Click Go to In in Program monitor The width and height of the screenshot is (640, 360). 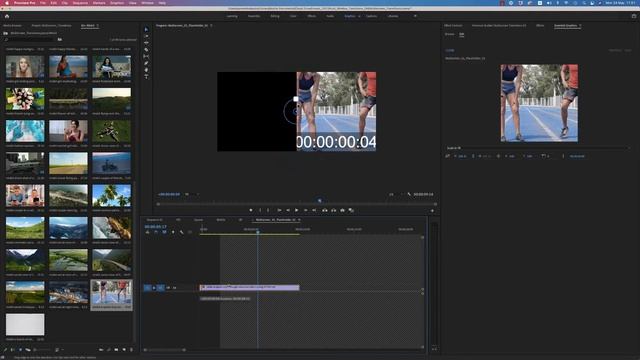(279, 210)
